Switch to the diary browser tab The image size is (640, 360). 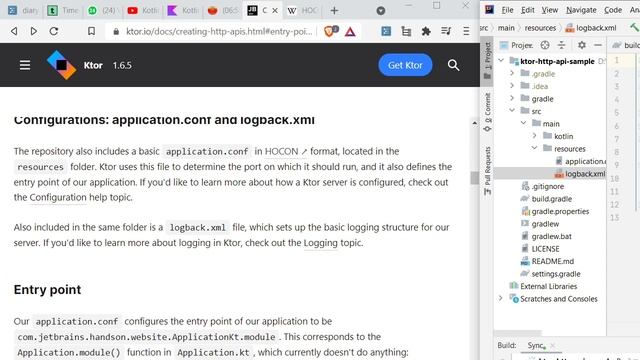point(24,11)
